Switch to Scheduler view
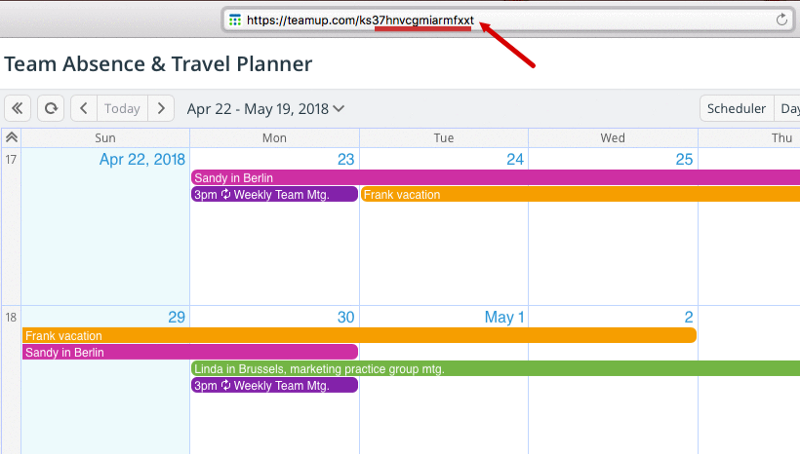 tap(736, 108)
